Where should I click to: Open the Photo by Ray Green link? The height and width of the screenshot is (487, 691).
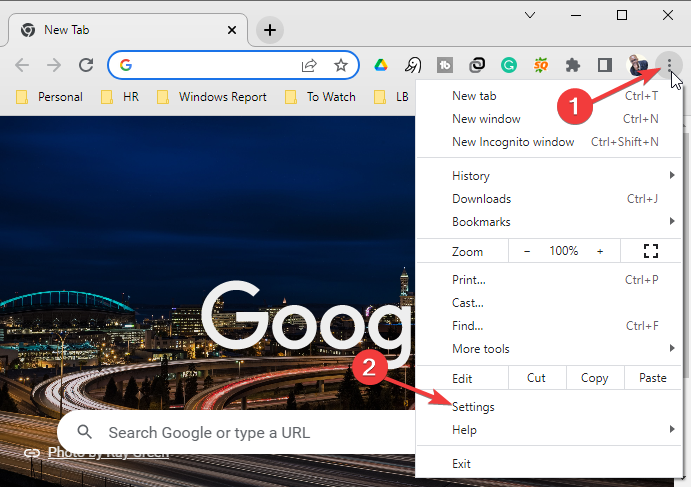108,453
